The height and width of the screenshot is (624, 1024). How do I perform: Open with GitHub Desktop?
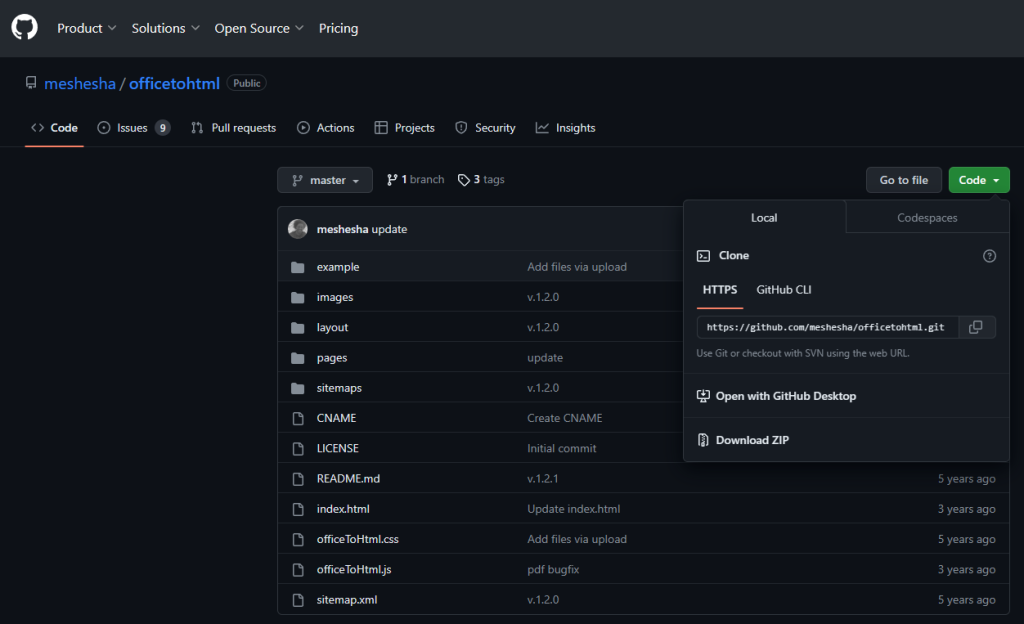785,396
